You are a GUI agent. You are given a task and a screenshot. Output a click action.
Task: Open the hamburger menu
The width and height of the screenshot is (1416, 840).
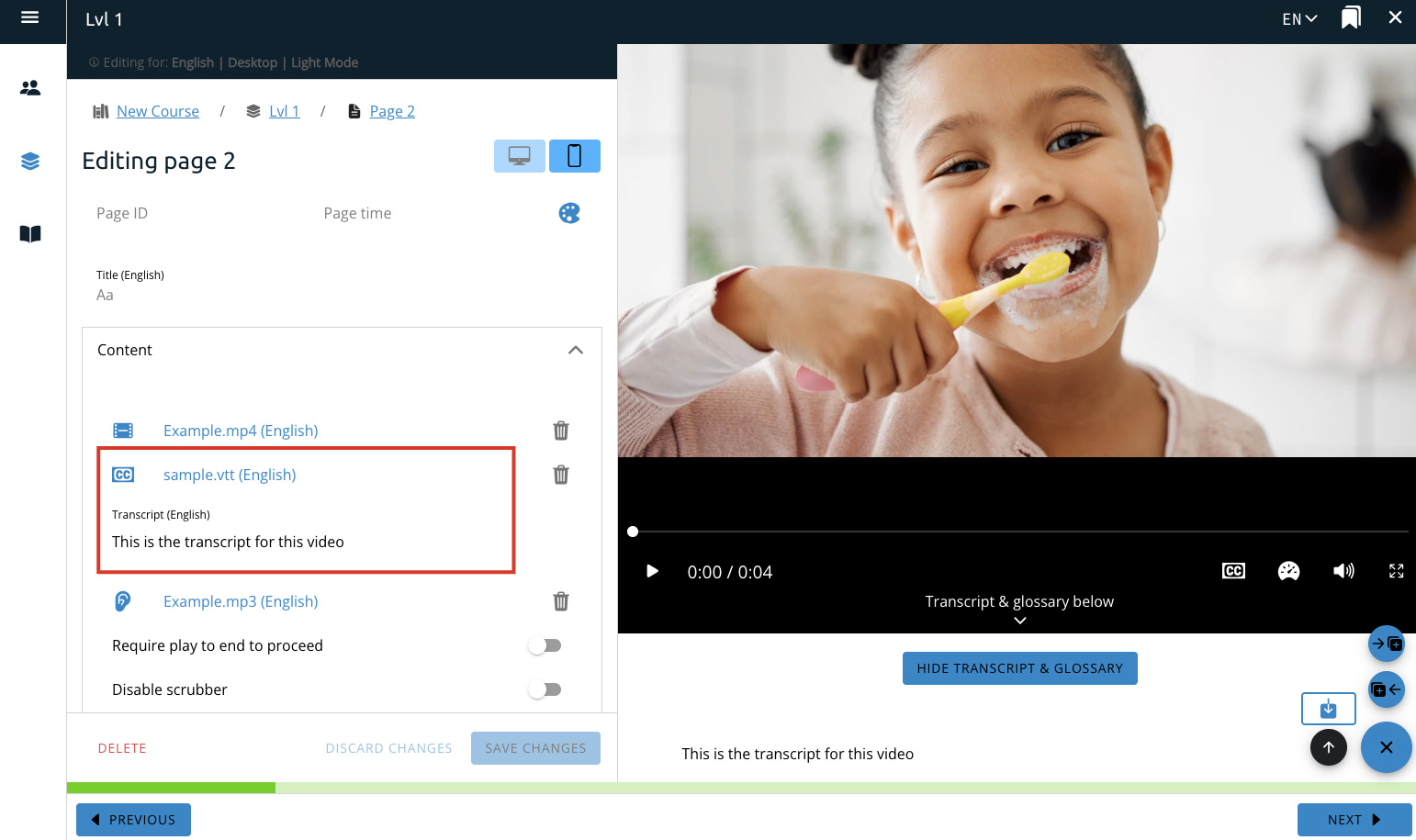click(x=29, y=17)
